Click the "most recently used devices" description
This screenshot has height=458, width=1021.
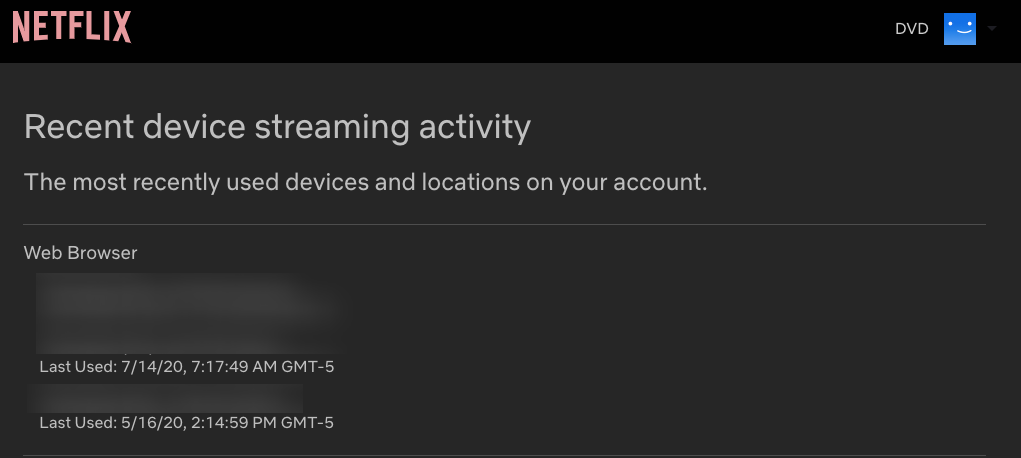click(365, 183)
